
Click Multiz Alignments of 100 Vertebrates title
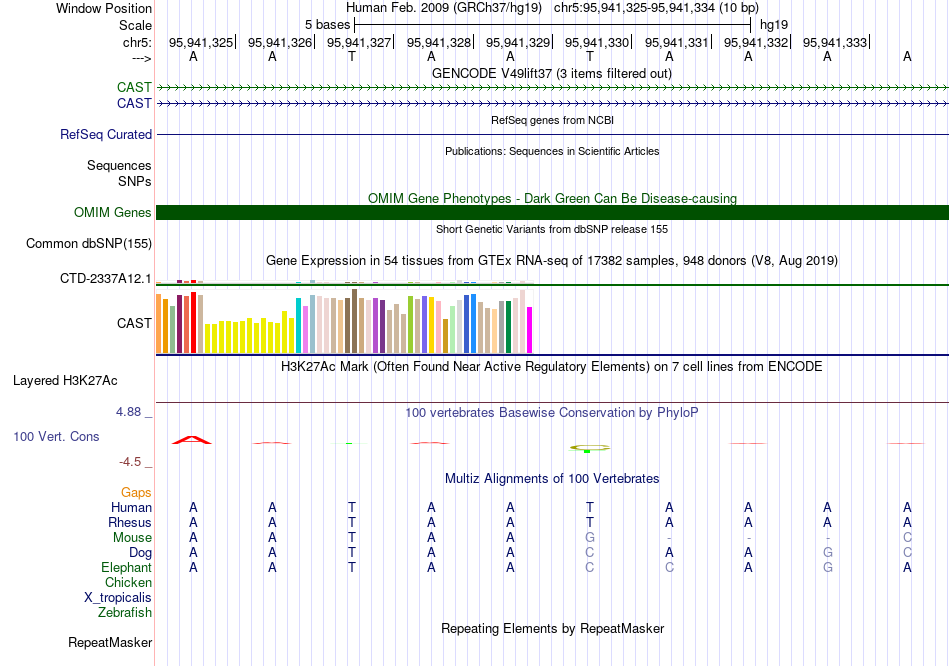pyautogui.click(x=552, y=479)
